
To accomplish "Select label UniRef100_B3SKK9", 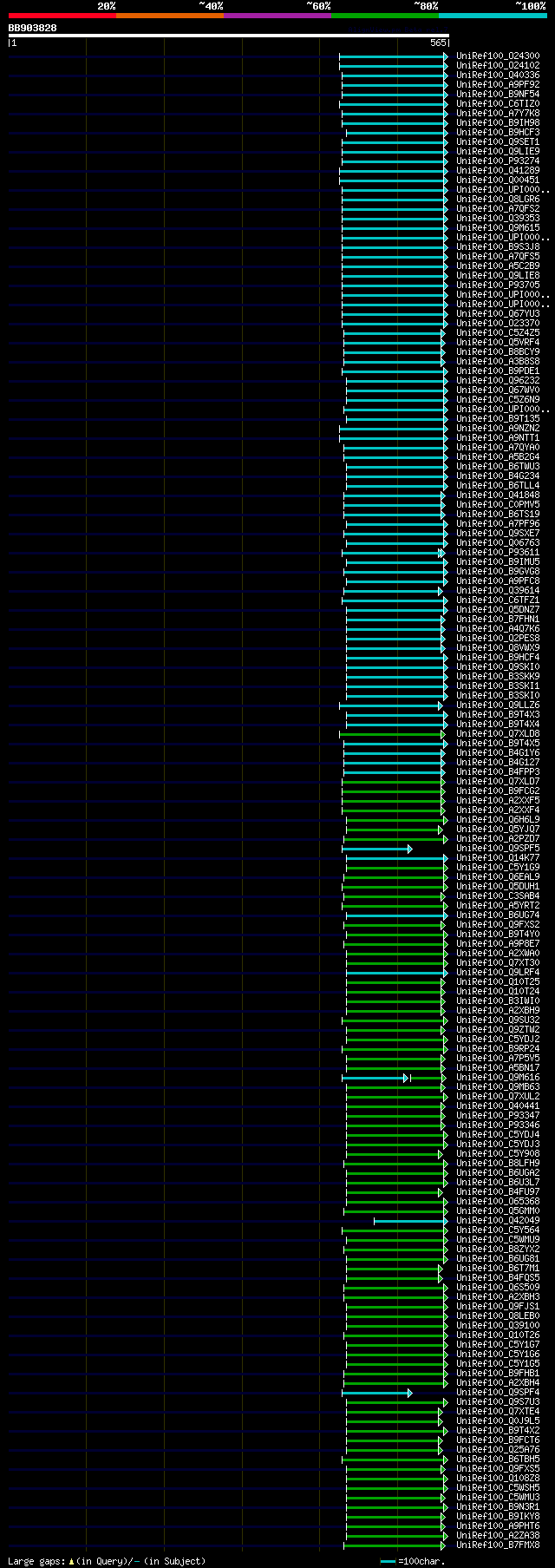I will coord(498,677).
